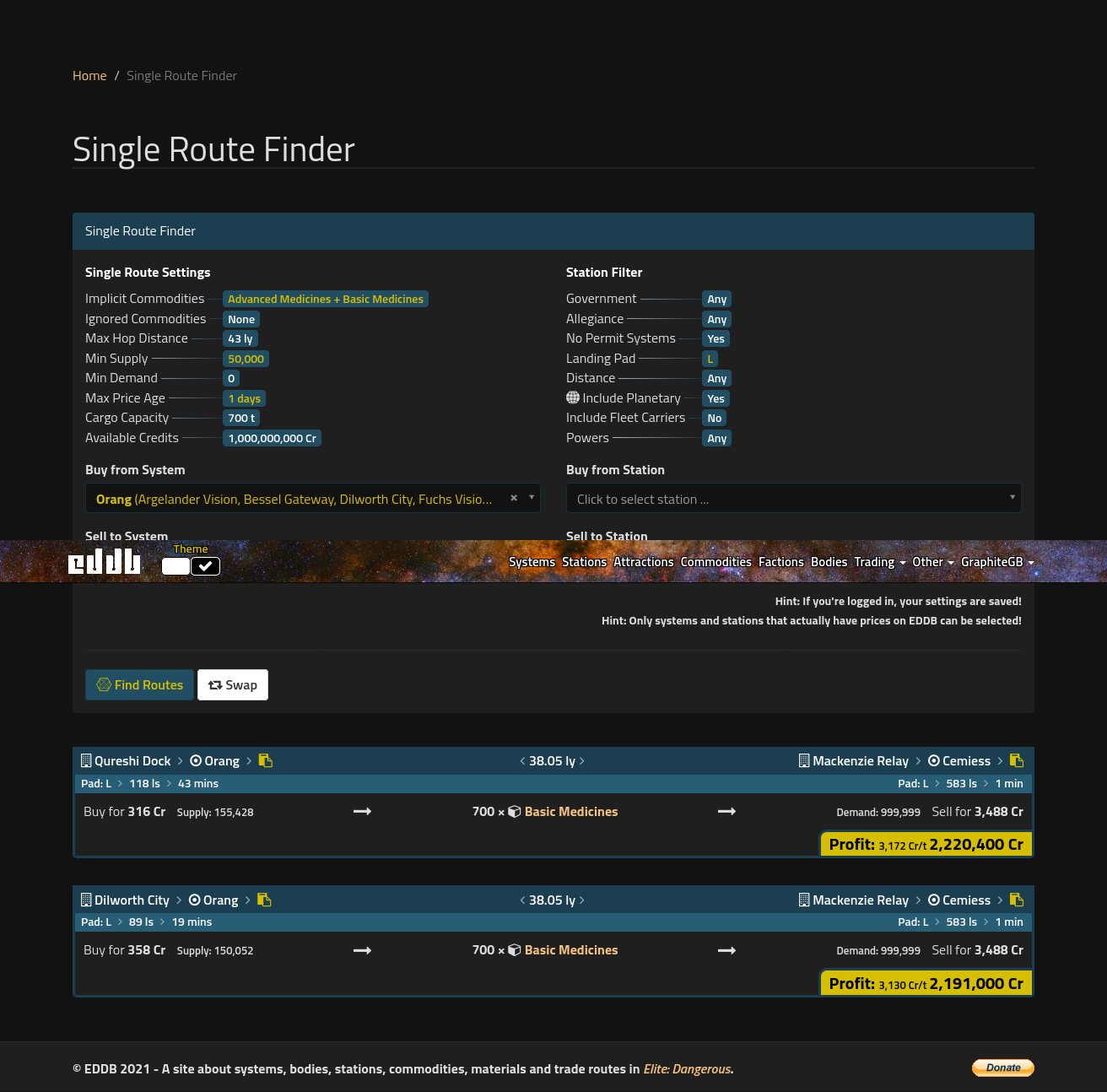Open Basic Medicines link in Qureshi Dock route

pos(571,812)
